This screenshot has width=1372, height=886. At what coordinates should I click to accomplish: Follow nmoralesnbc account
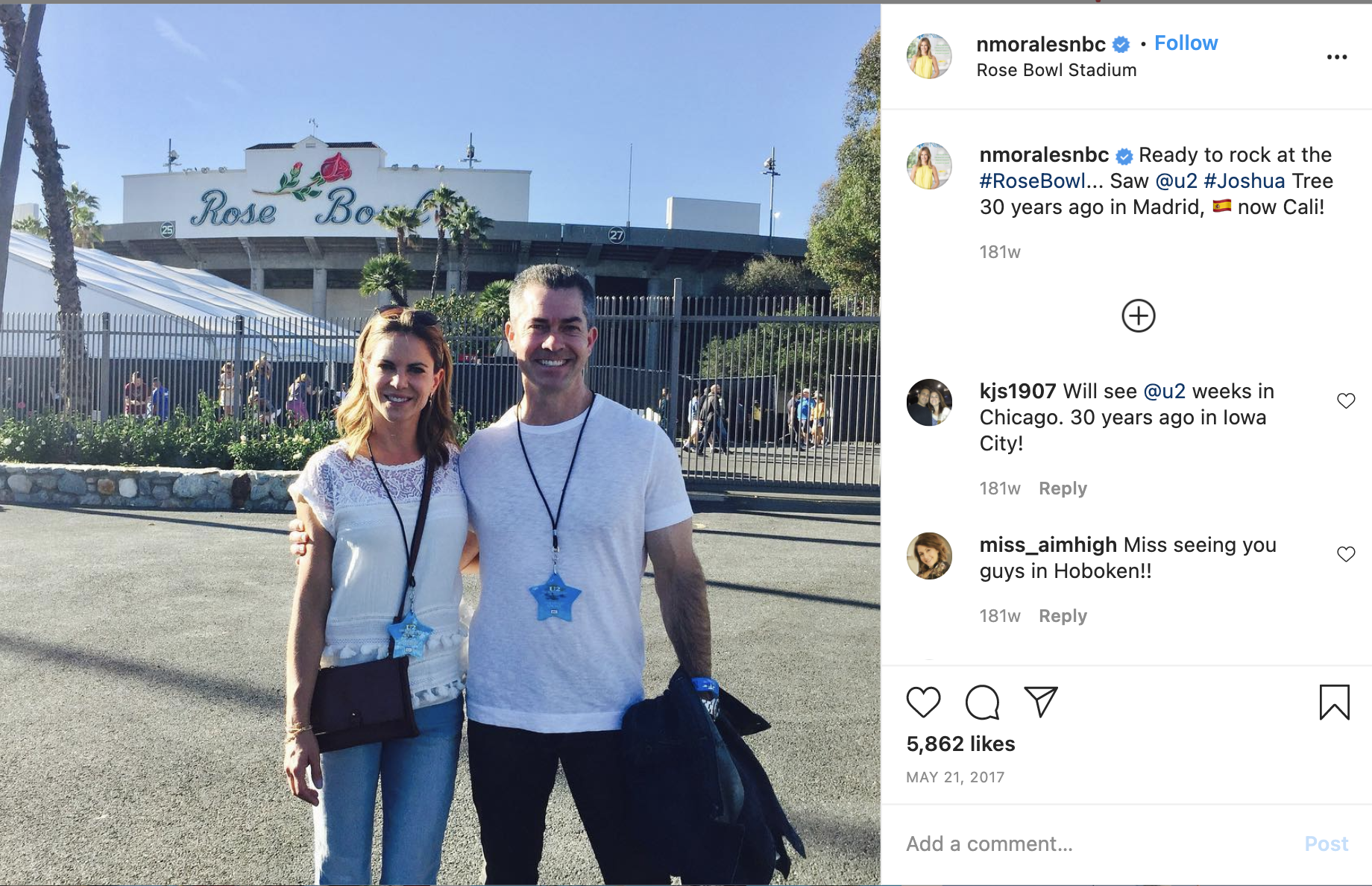point(1186,43)
